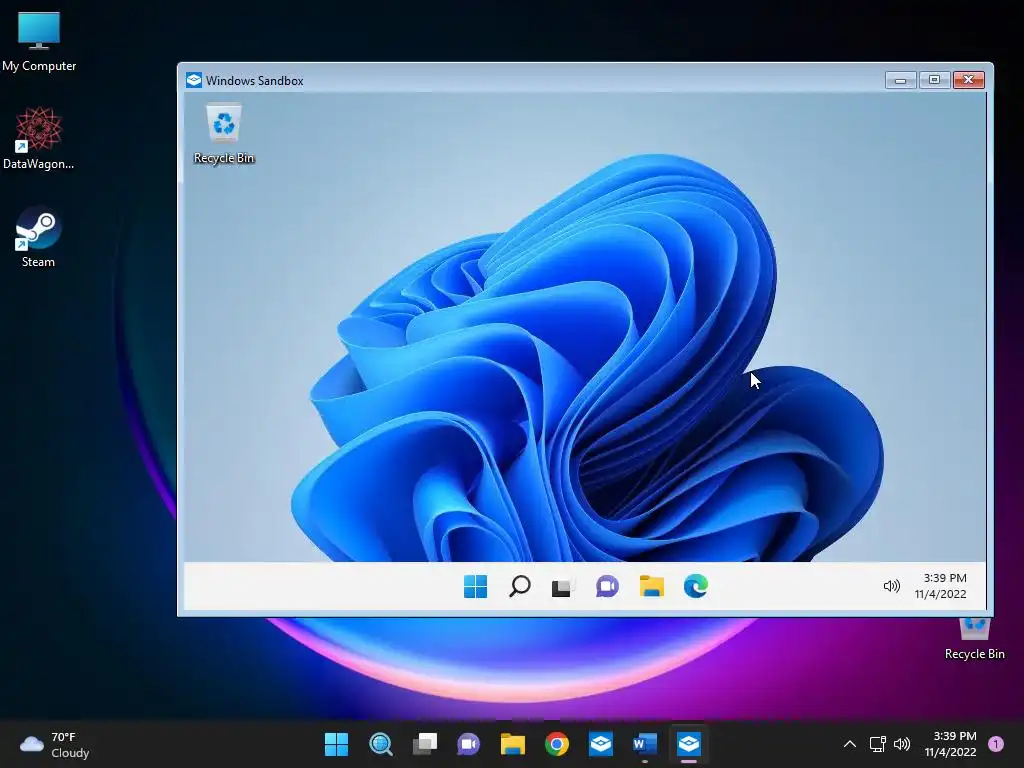Close the Windows Sandbox window
The image size is (1024, 768).
pyautogui.click(x=969, y=80)
